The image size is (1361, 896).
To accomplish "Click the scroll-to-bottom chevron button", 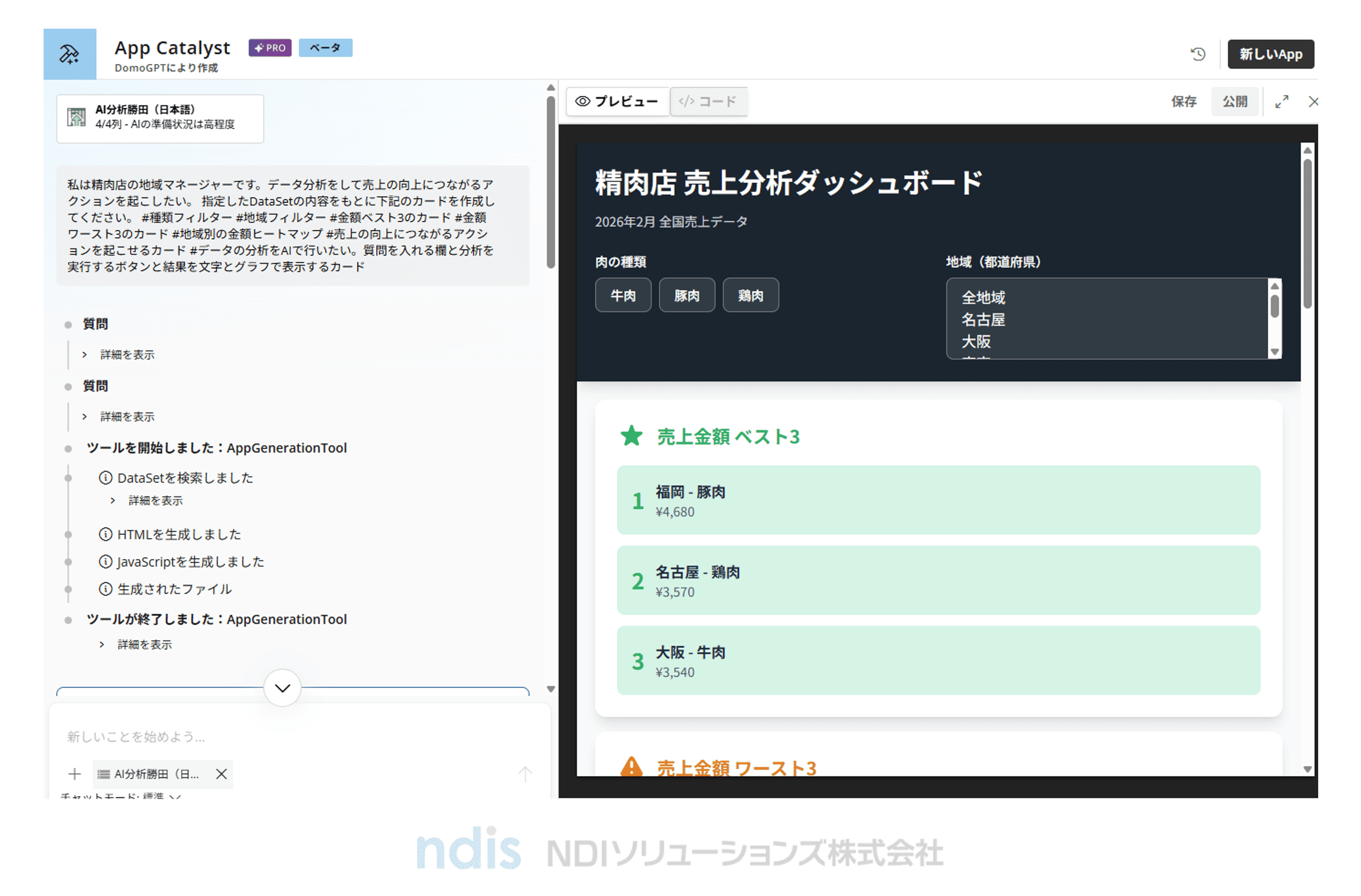I will [x=282, y=688].
